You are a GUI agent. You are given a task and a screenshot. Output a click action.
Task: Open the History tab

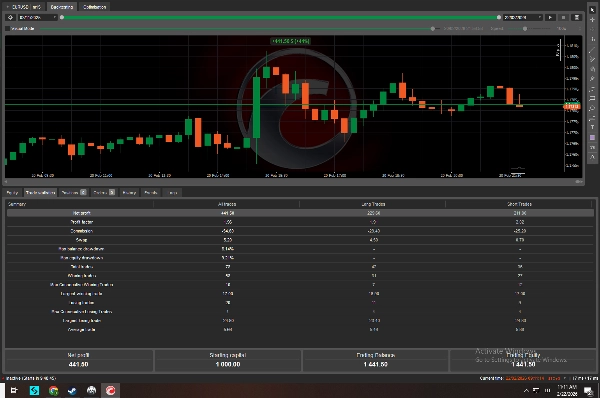pos(129,192)
